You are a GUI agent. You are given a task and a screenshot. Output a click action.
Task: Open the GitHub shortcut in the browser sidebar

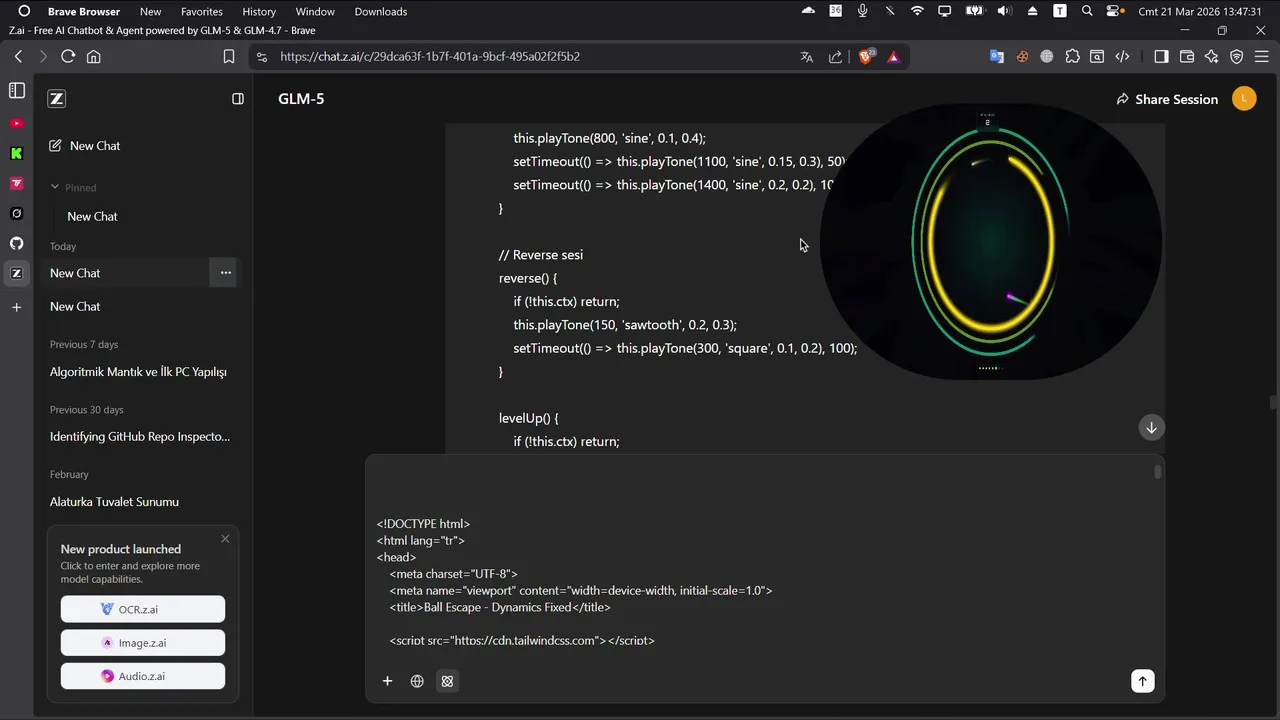[x=16, y=243]
